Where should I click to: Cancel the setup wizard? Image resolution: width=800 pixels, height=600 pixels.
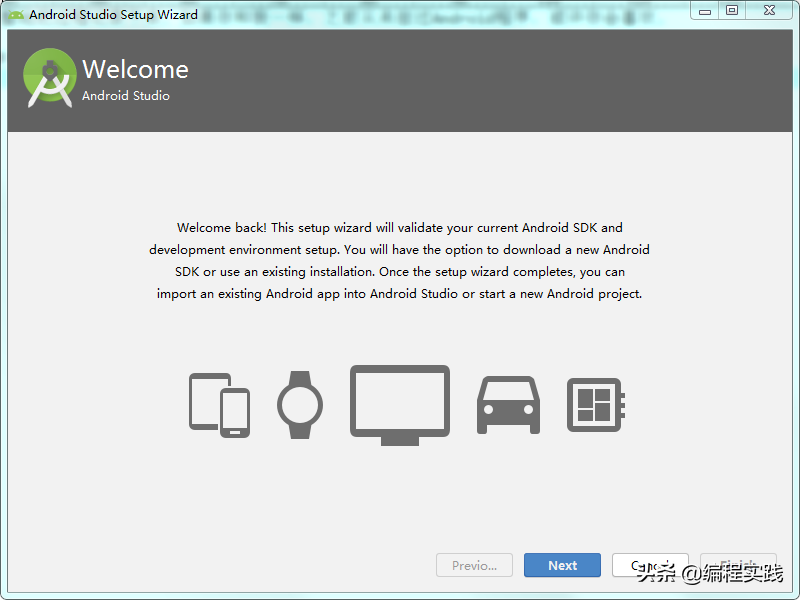click(650, 565)
